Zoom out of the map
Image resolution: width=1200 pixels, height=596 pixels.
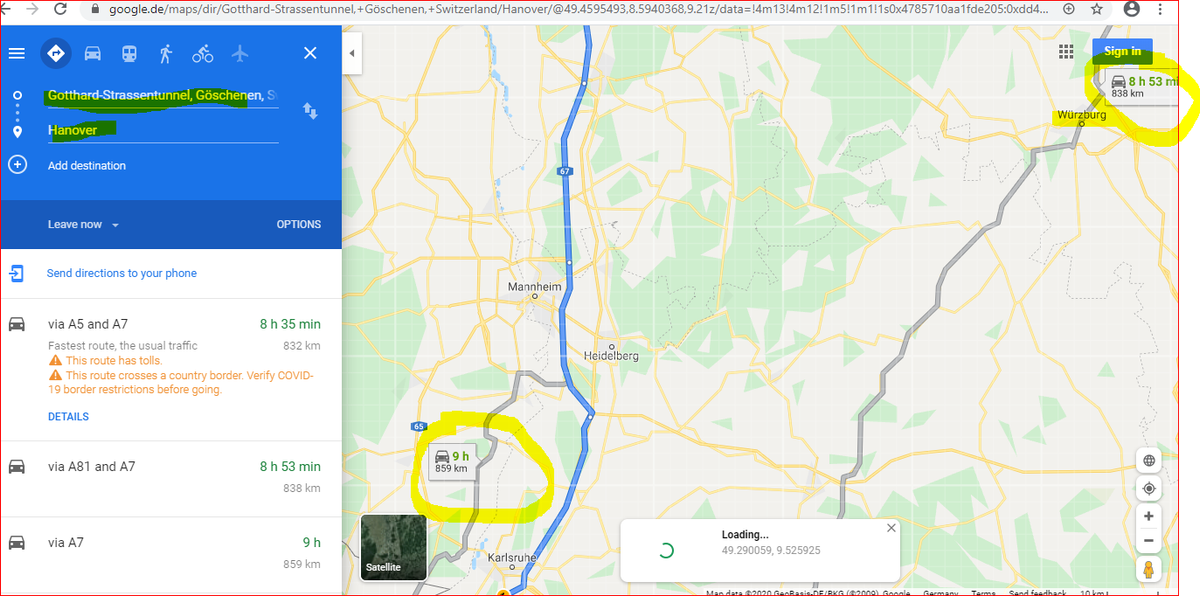click(1149, 542)
